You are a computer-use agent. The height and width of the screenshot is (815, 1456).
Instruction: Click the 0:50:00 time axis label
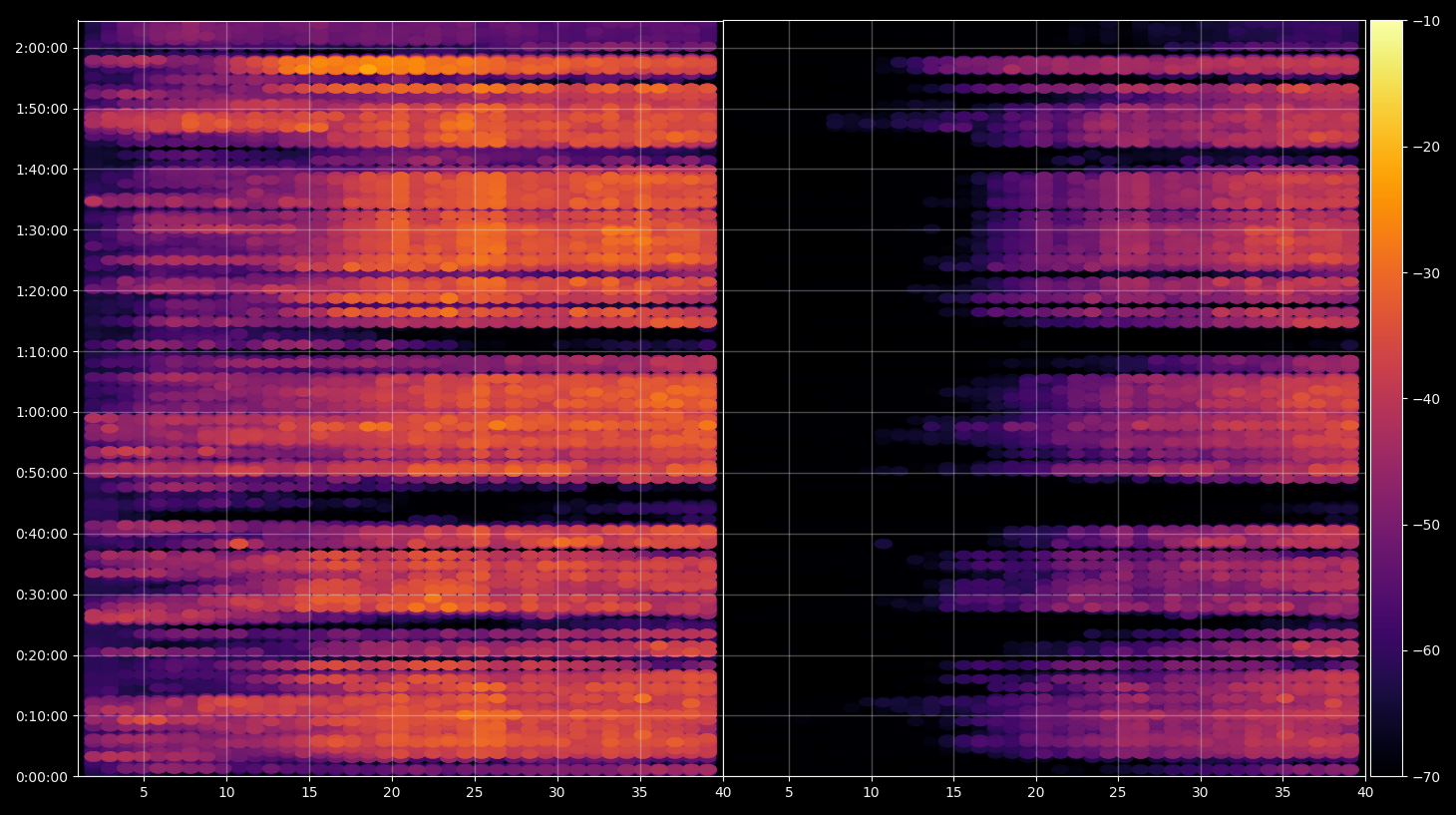pos(41,473)
